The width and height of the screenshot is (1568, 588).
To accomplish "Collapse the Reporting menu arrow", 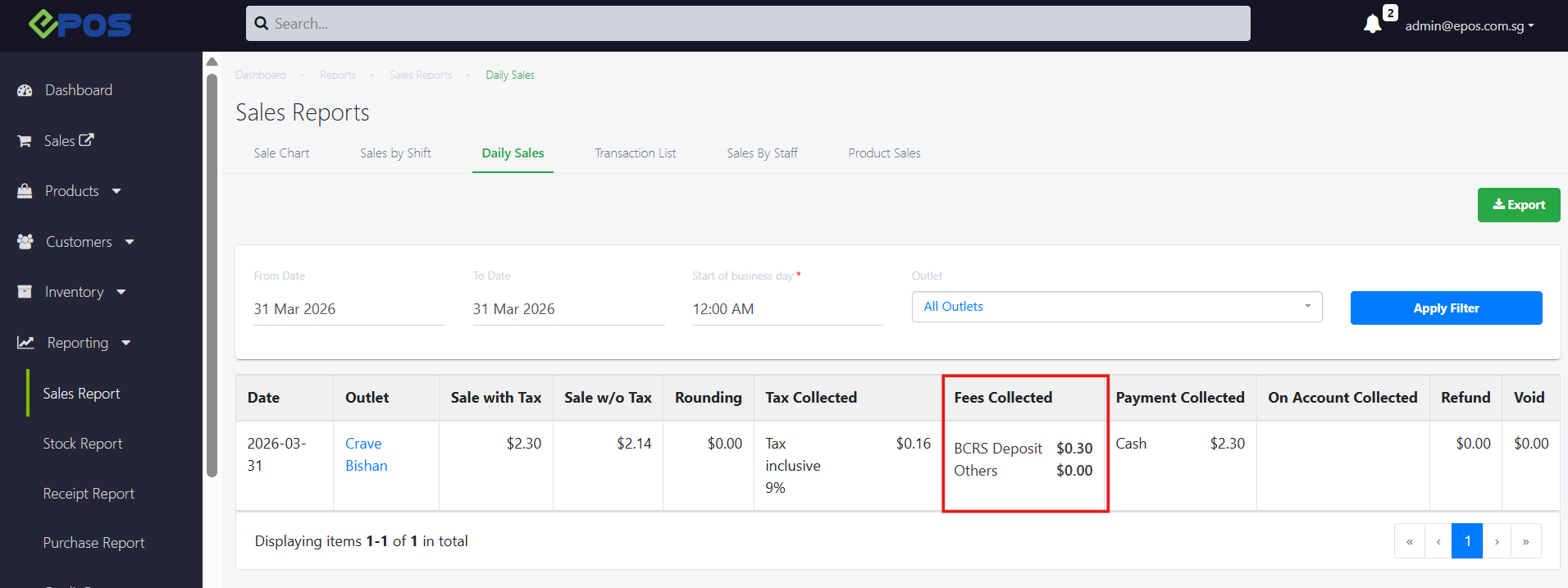I will (126, 343).
